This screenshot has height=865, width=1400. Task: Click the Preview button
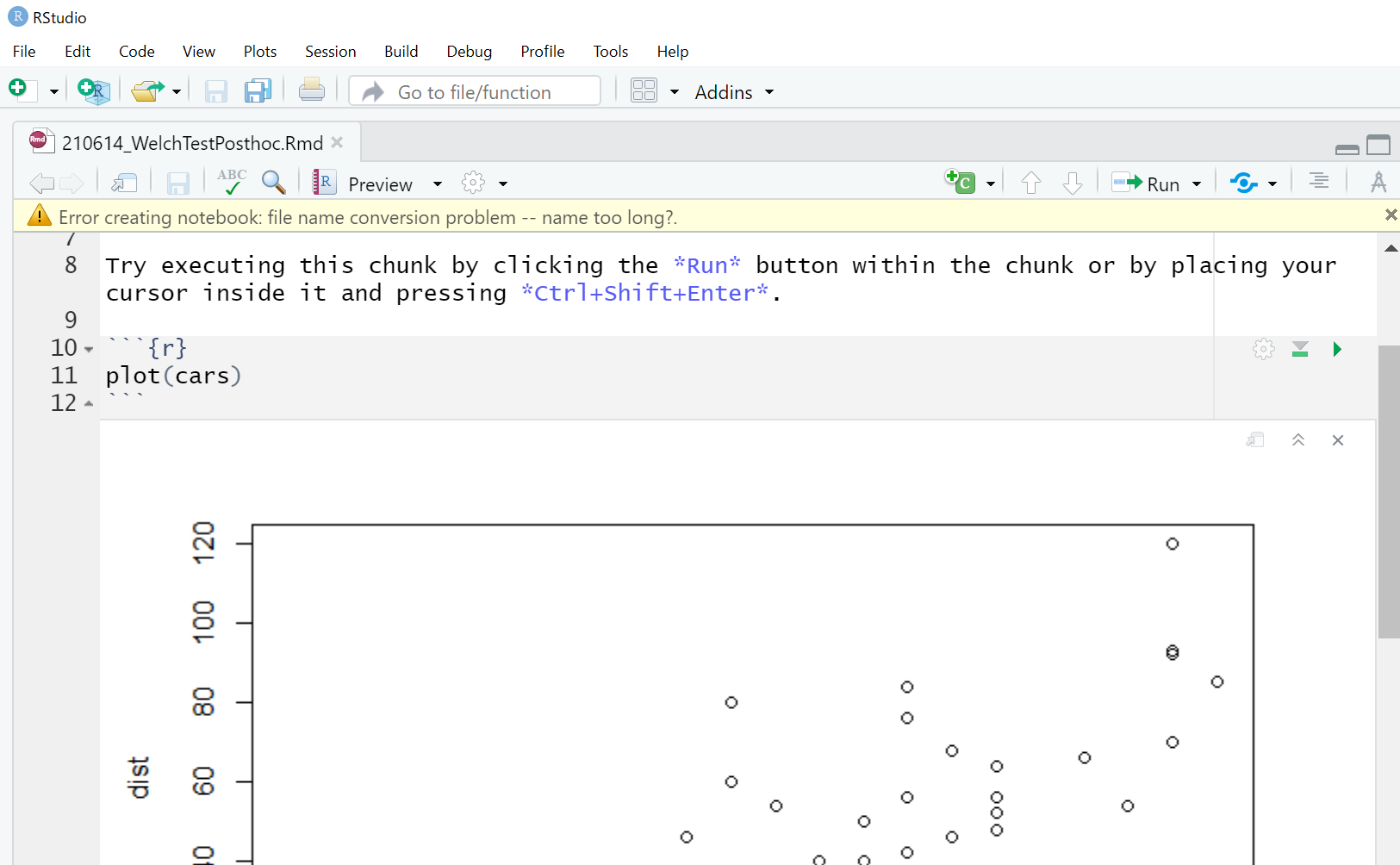379,184
